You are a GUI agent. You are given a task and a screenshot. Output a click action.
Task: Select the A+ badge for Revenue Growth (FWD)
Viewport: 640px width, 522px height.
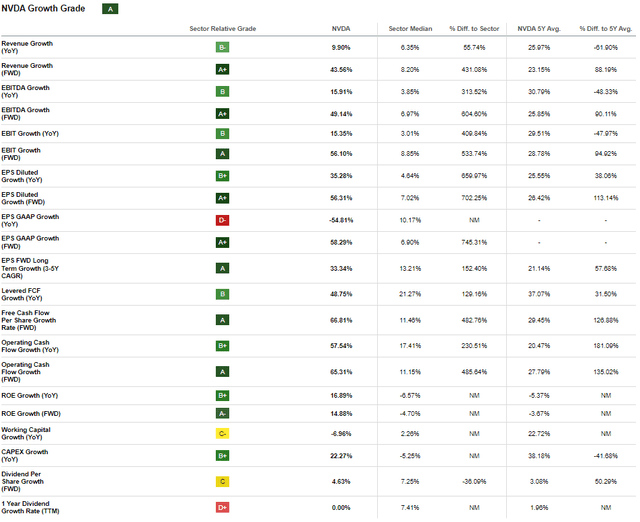point(222,69)
